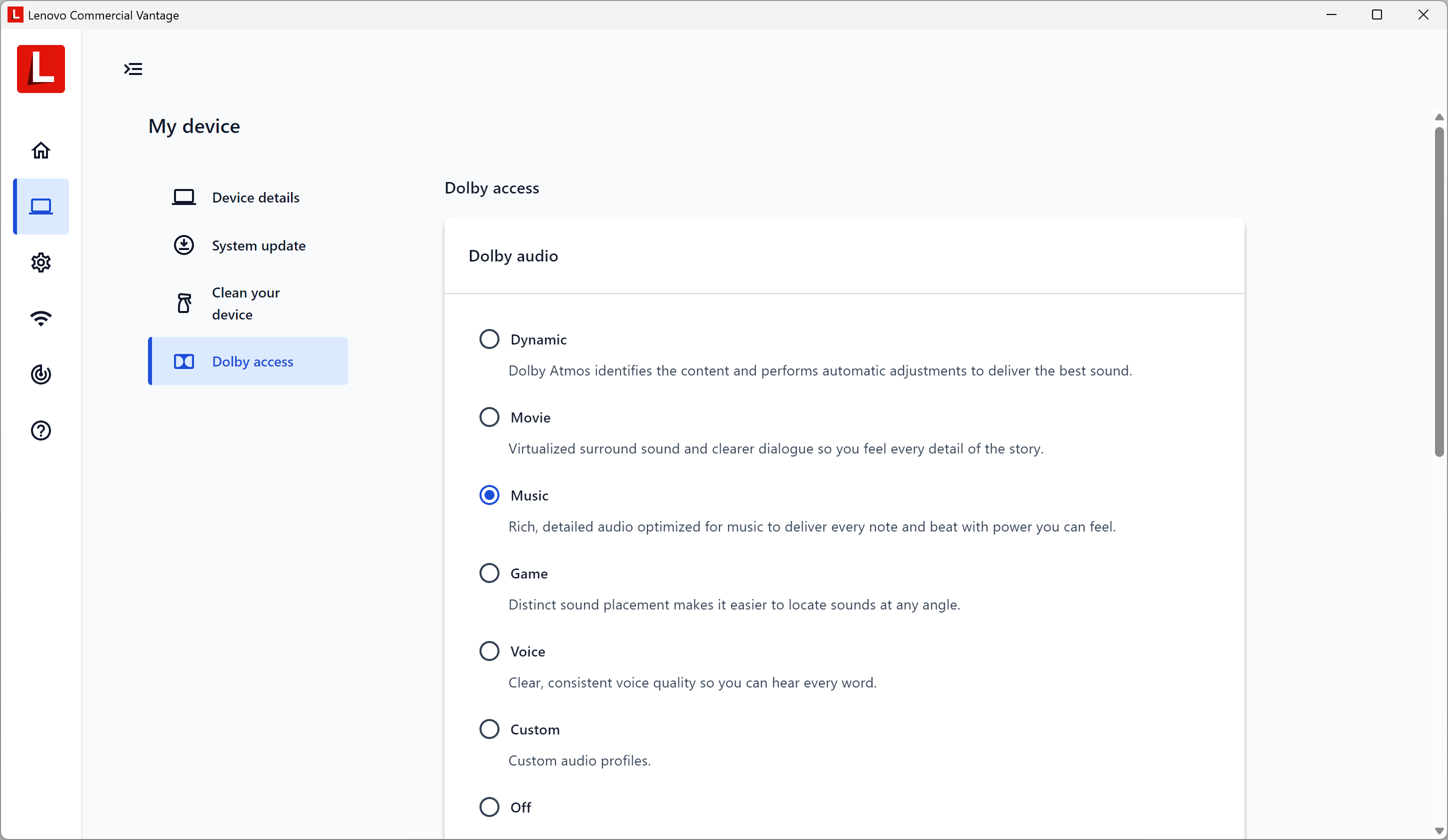This screenshot has height=840, width=1448.
Task: Select the Custom audio profile option
Action: (489, 729)
